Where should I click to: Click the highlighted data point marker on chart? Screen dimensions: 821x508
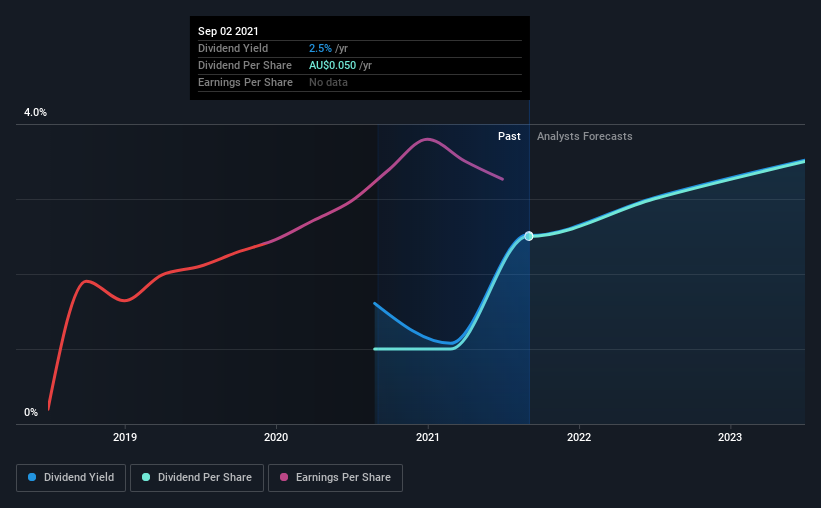point(529,236)
